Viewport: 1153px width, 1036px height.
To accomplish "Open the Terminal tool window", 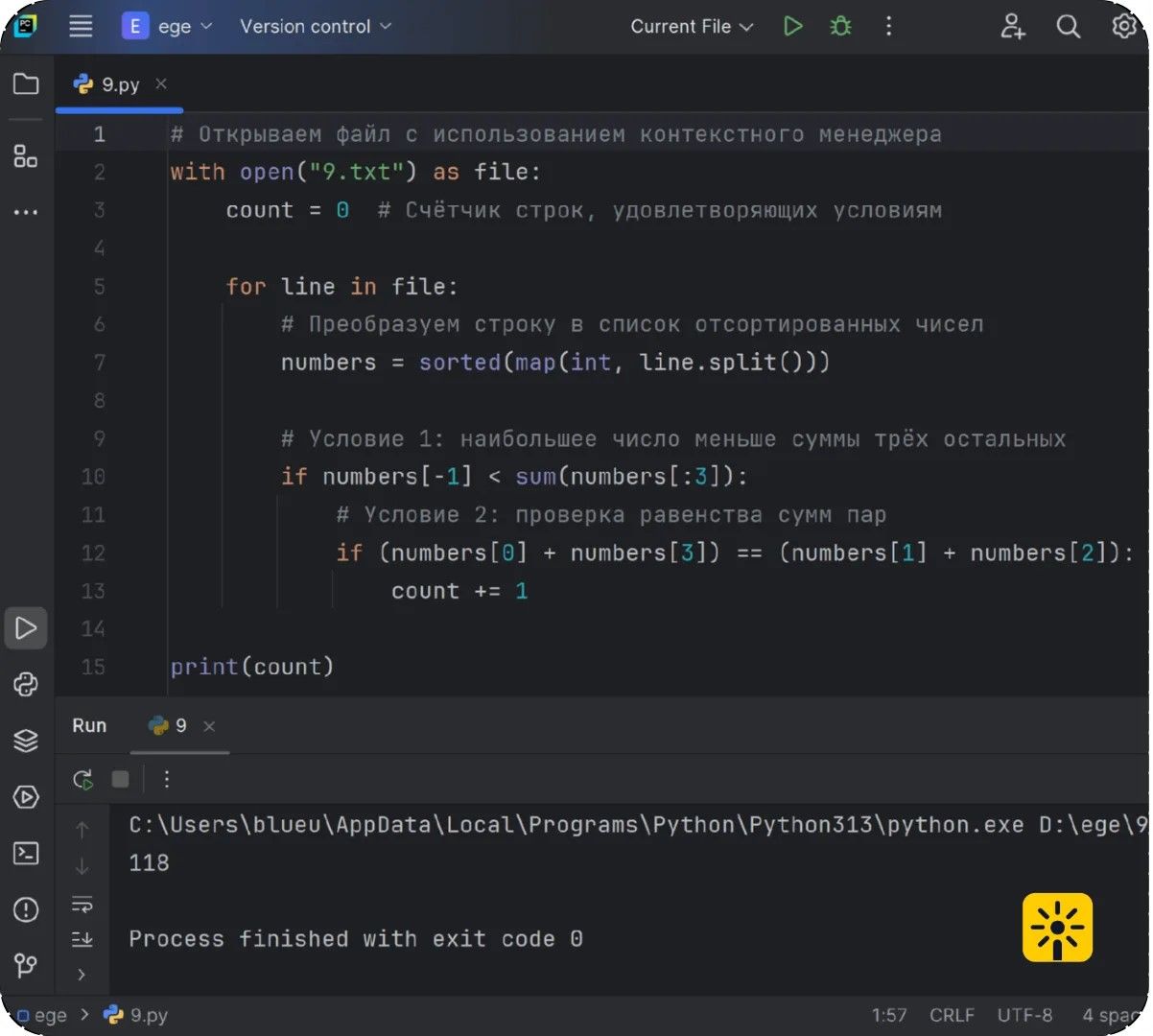I will click(x=26, y=854).
